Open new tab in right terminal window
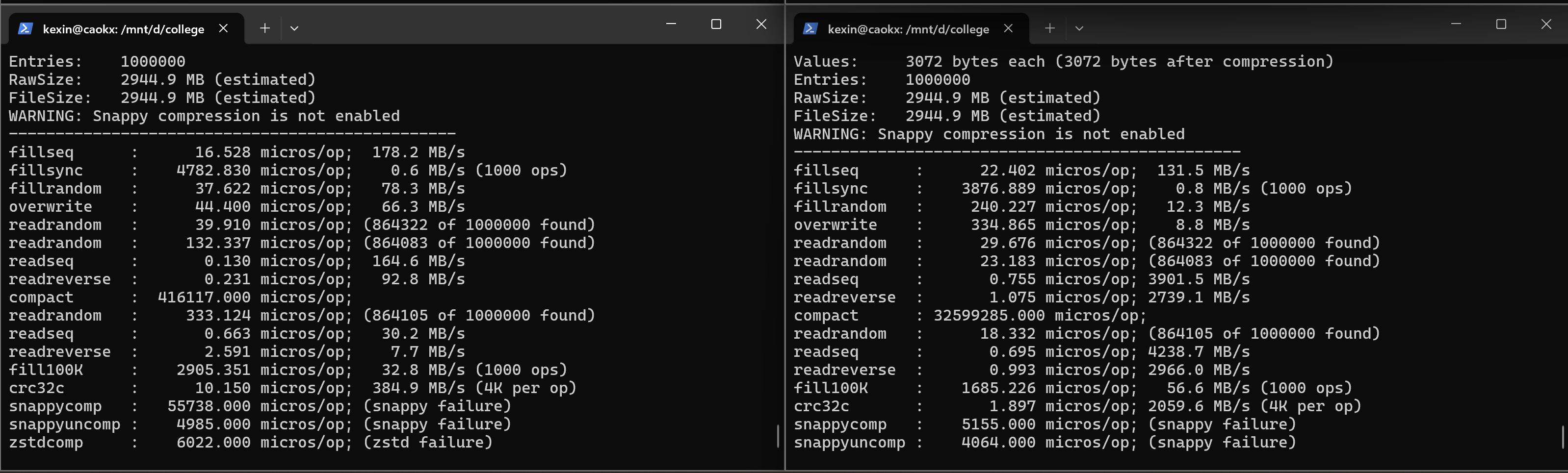Screen dimensions: 1568x473 pos(1050,28)
